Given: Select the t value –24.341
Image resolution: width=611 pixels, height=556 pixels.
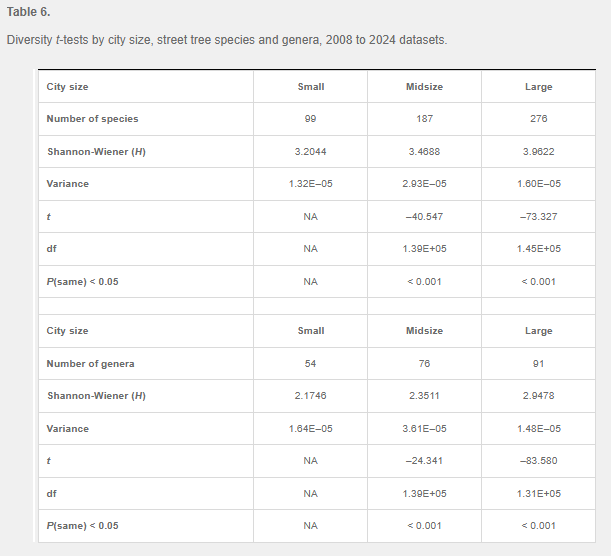Looking at the screenshot, I should click(x=424, y=461).
